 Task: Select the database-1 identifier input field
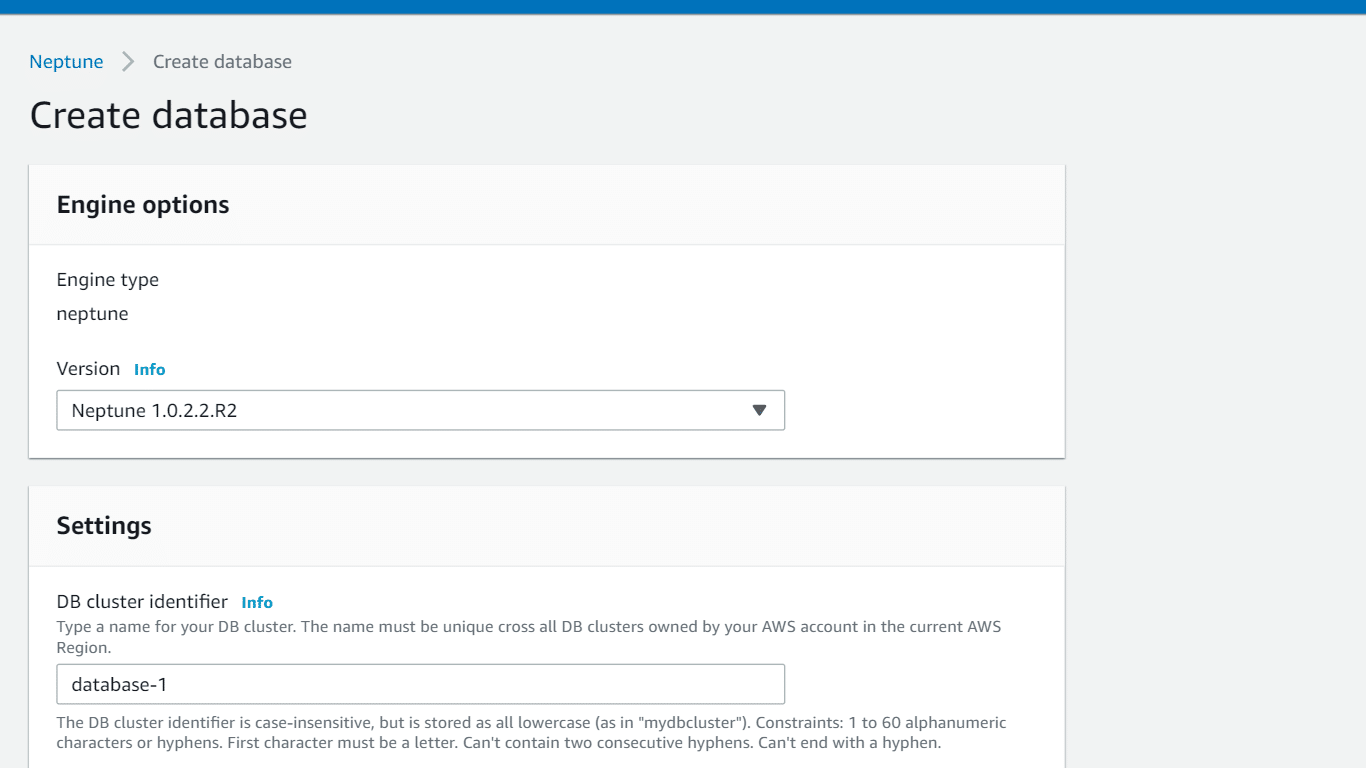coord(420,684)
